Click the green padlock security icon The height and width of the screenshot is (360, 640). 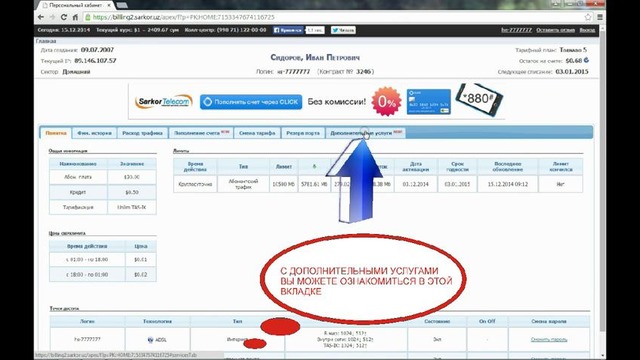point(88,17)
